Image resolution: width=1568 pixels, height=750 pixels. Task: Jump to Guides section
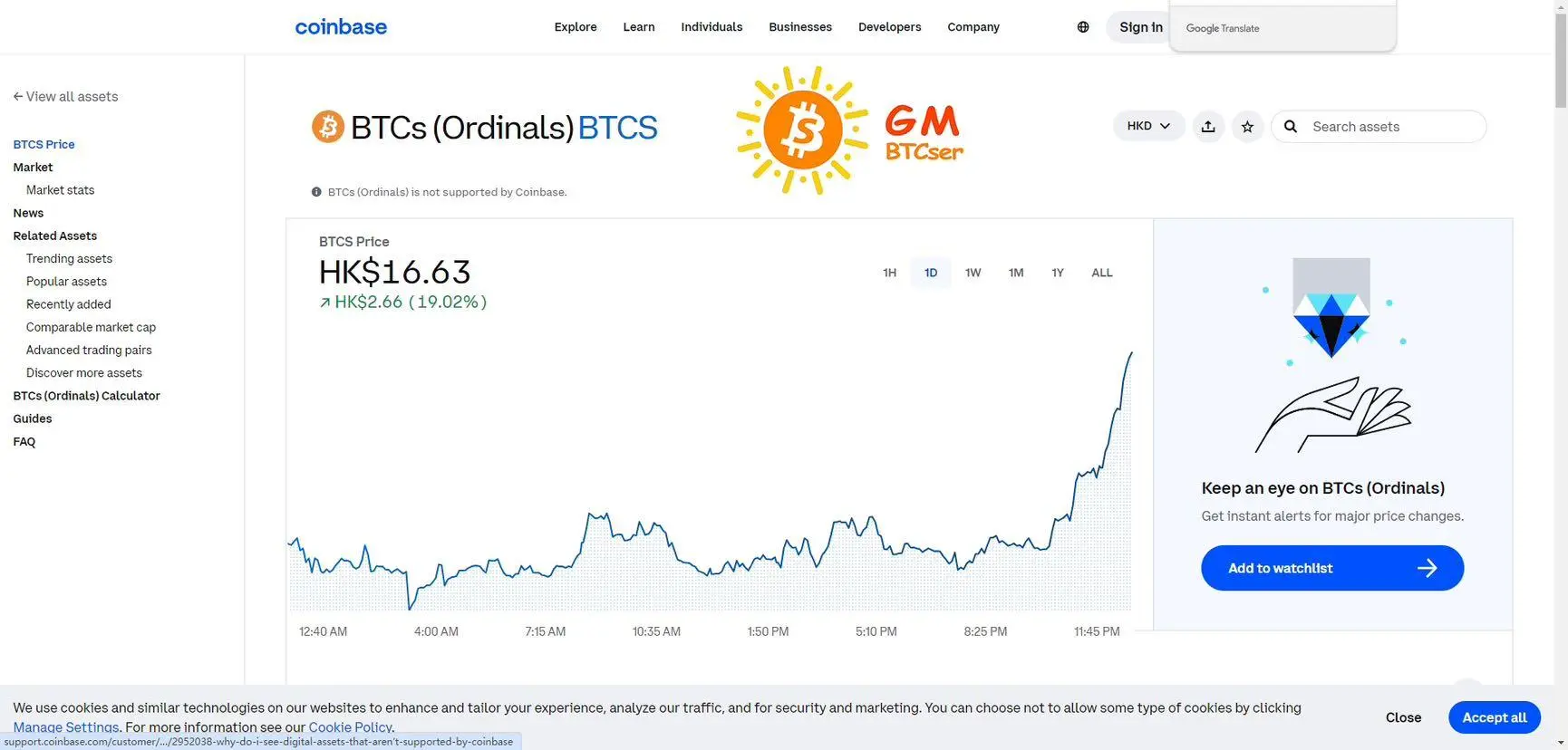32,418
